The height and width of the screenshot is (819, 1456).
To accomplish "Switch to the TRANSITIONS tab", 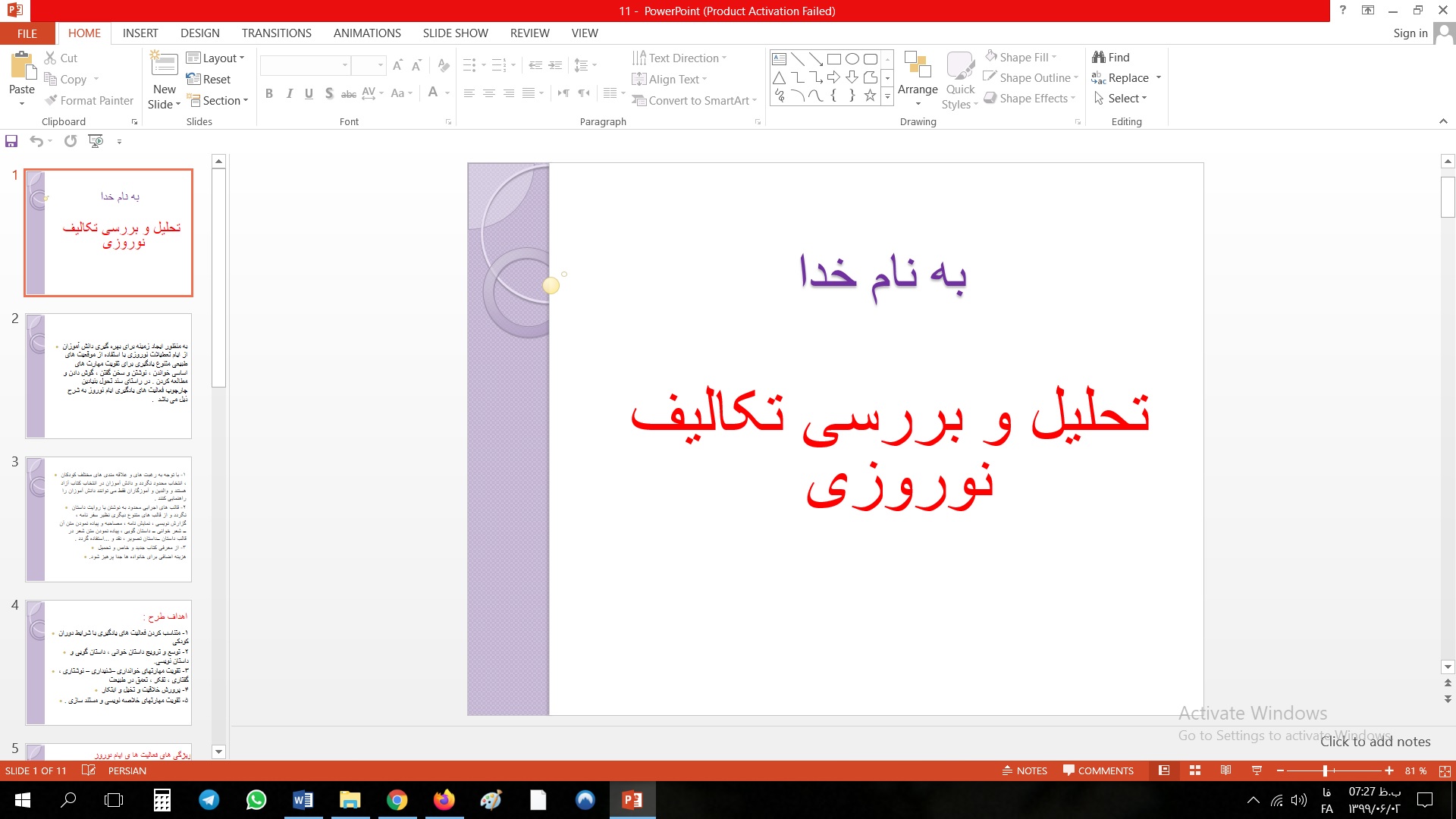I will pos(276,33).
